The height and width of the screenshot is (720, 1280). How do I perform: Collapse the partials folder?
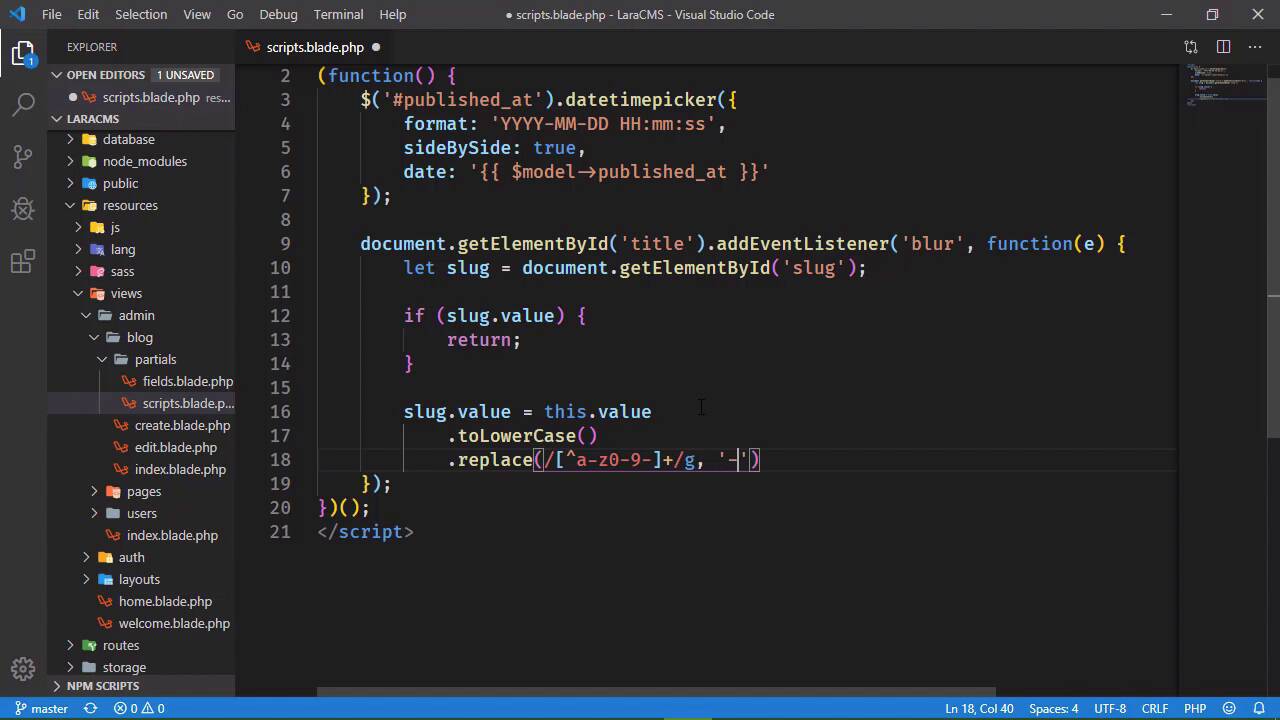[x=155, y=359]
